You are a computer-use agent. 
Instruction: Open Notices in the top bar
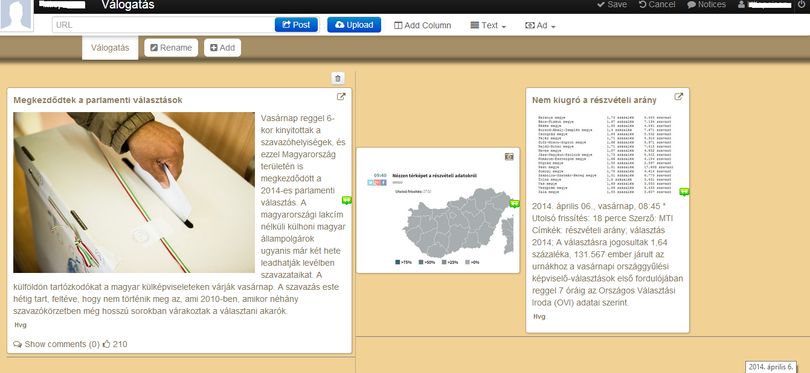click(x=706, y=5)
